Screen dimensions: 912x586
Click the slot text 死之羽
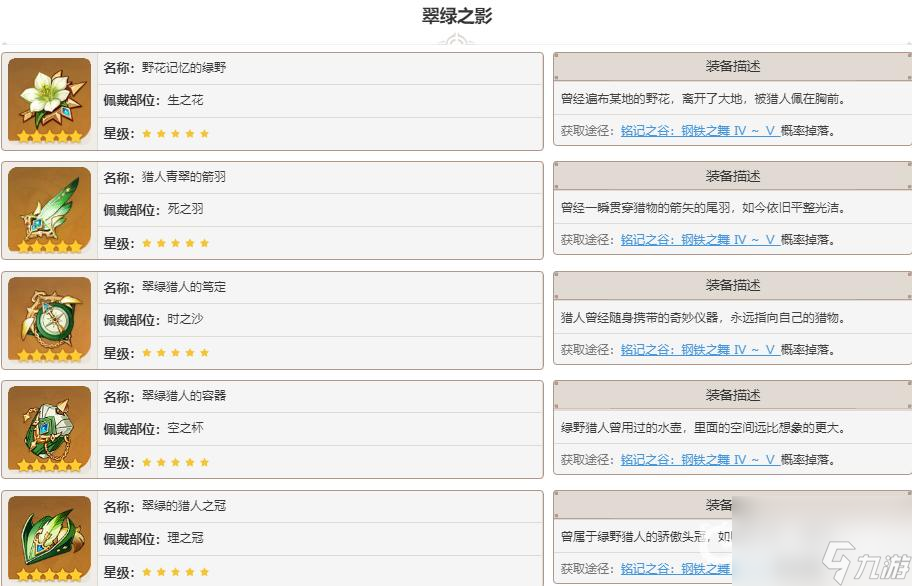point(186,209)
